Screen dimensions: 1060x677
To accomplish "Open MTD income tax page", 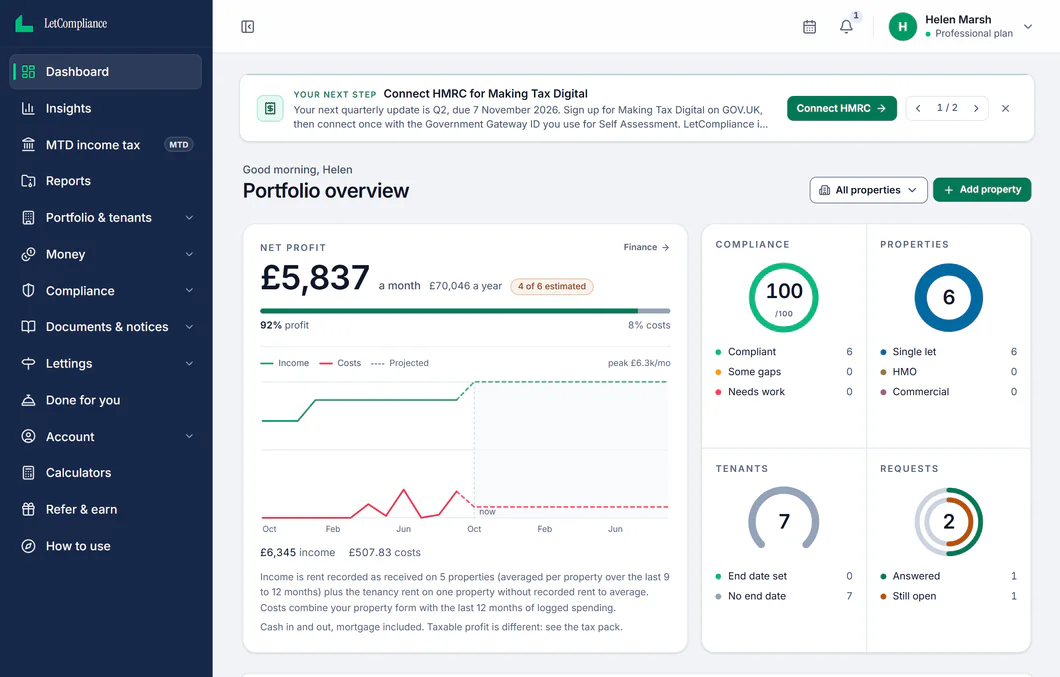I will [105, 145].
